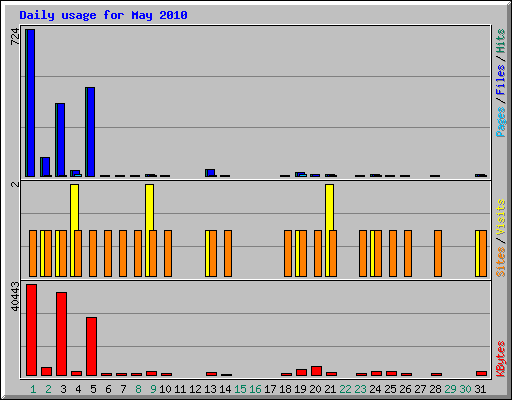Screen dimensions: 512x400
Task: Click day 20 on the x-axis
Action: pyautogui.click(x=315, y=389)
